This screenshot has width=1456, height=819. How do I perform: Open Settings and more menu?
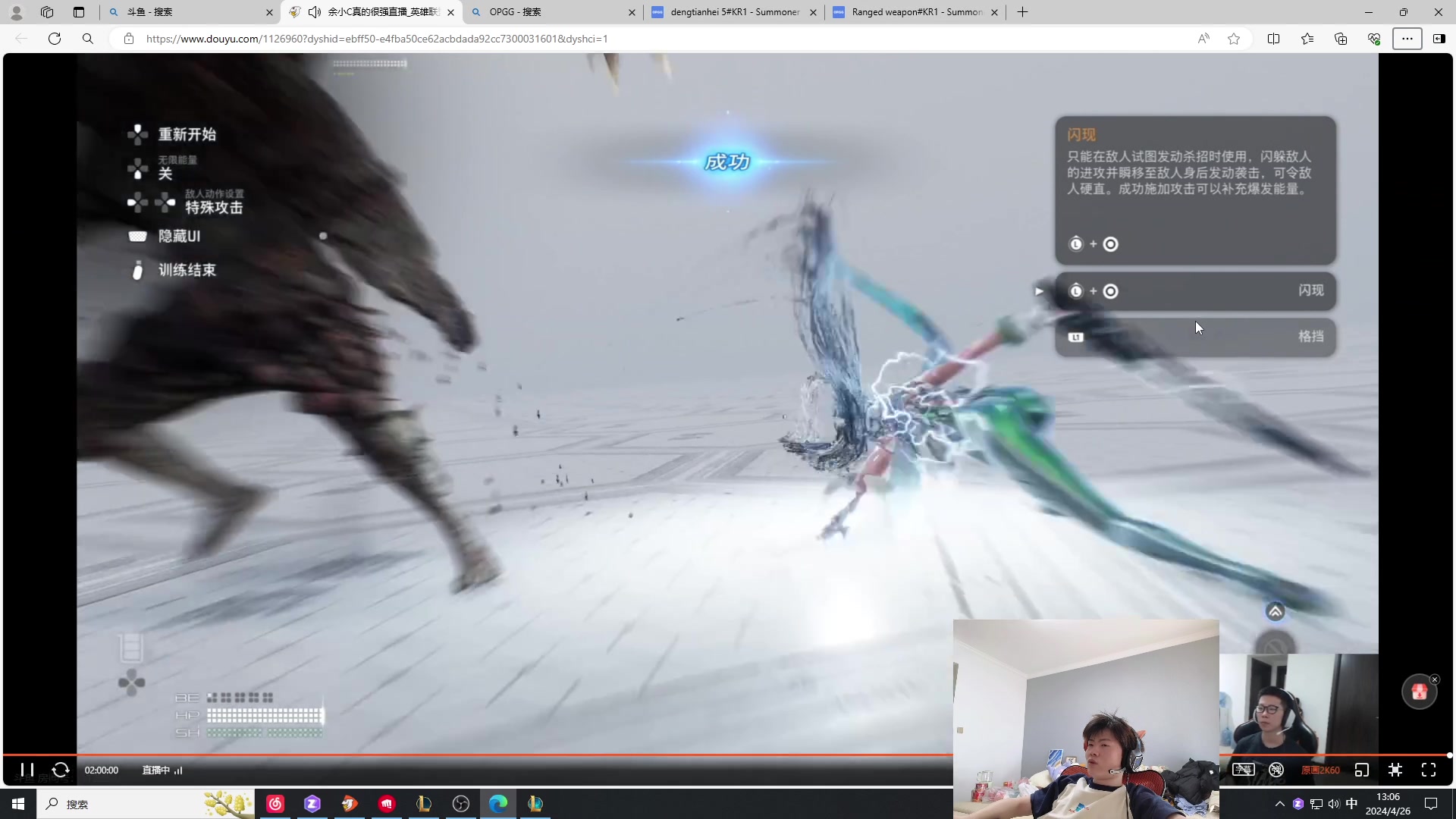[x=1407, y=39]
